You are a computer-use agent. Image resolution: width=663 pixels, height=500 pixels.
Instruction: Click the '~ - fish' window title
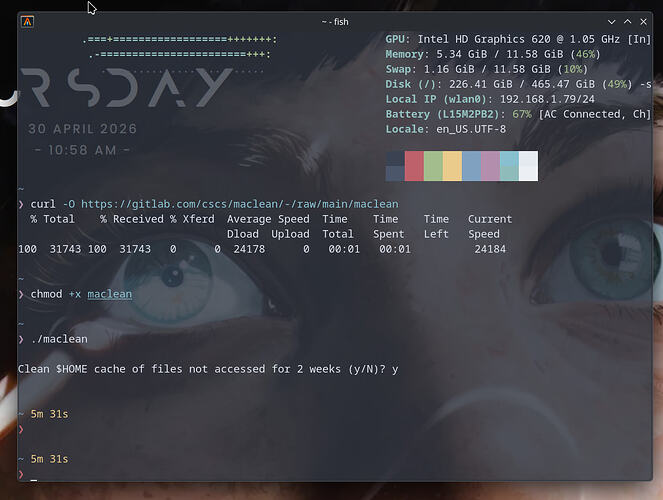coord(335,22)
